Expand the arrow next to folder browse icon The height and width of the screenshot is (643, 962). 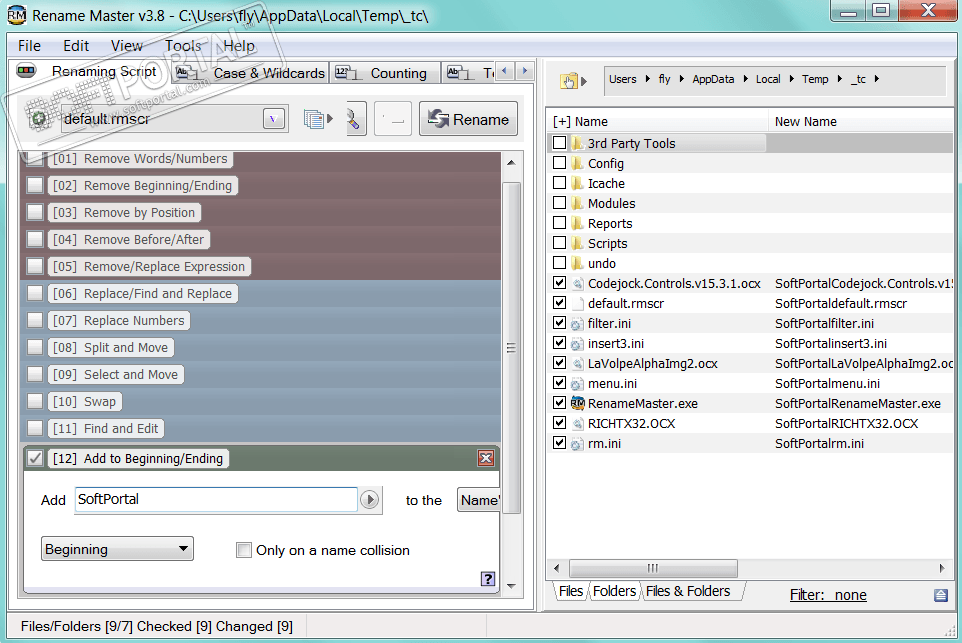(x=584, y=80)
